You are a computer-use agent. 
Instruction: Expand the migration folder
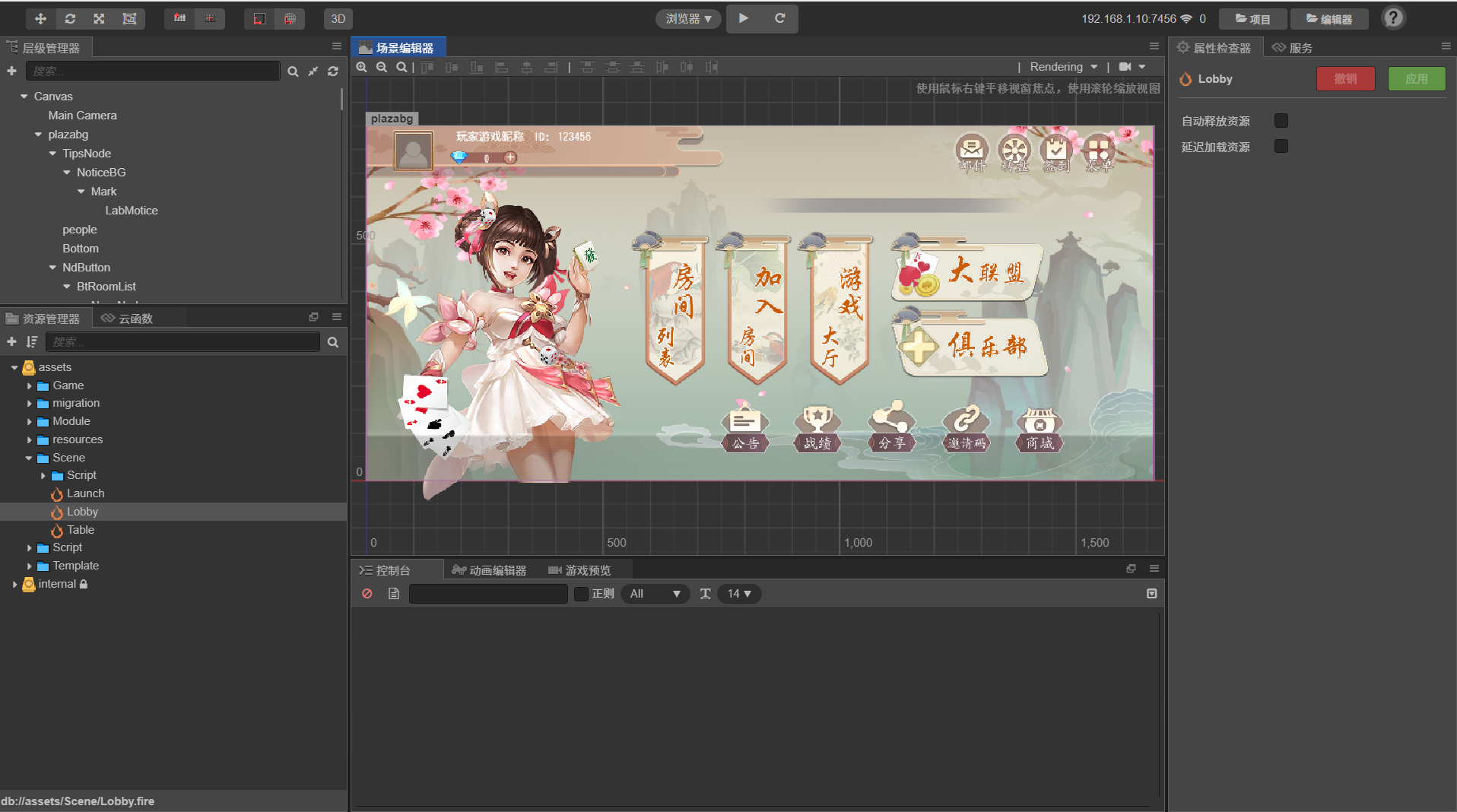[x=30, y=403]
